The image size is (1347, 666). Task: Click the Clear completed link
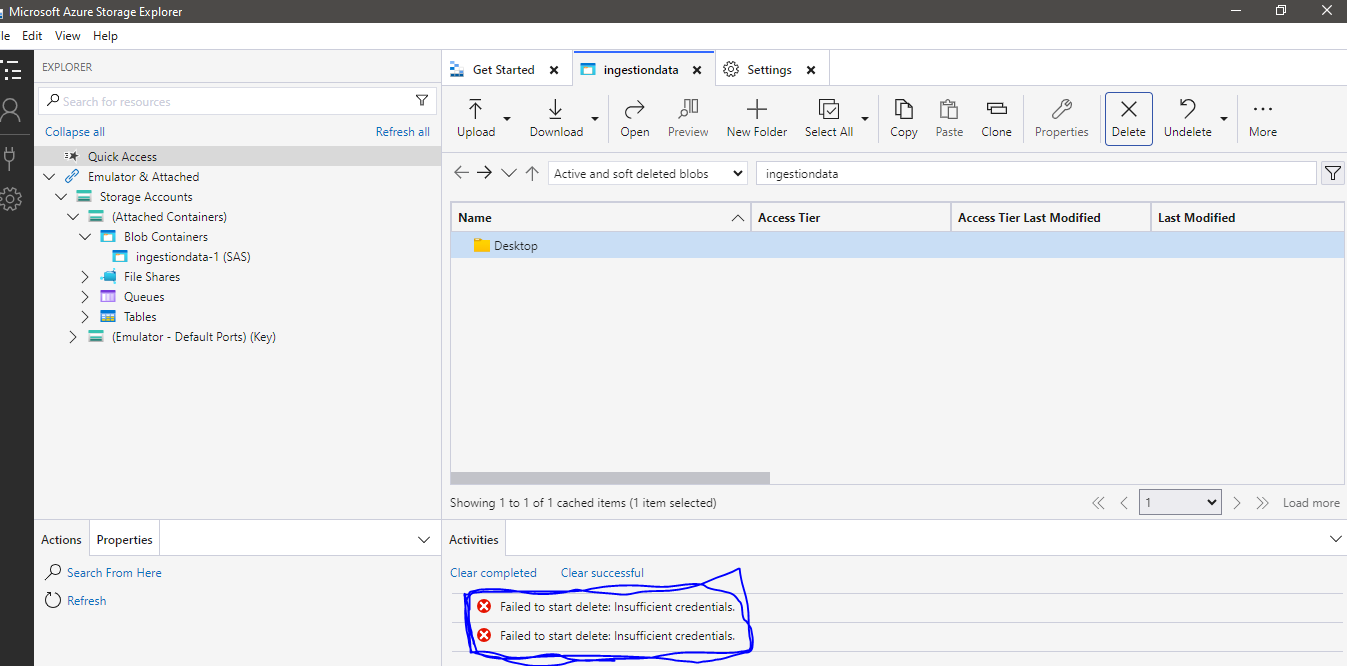pyautogui.click(x=493, y=573)
